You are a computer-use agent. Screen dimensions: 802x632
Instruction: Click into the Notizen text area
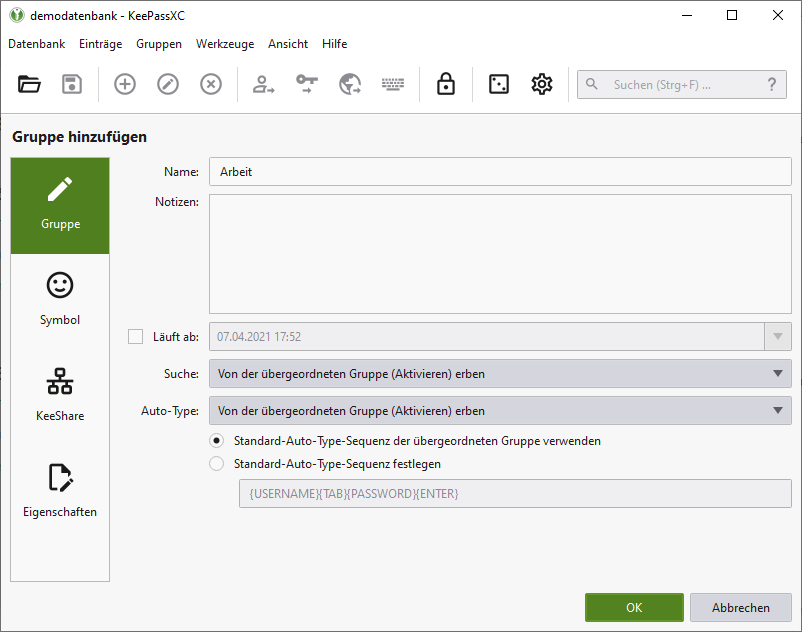[500, 254]
